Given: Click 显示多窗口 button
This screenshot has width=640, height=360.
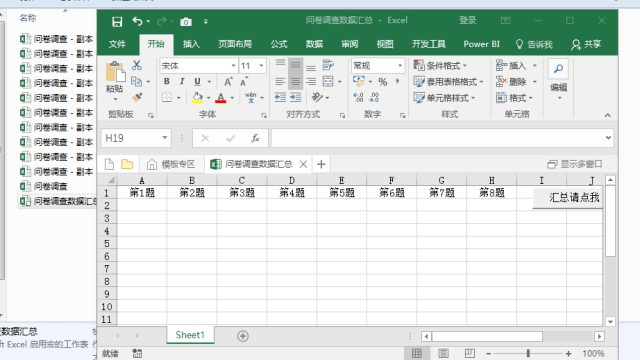Looking at the screenshot, I should [x=575, y=164].
